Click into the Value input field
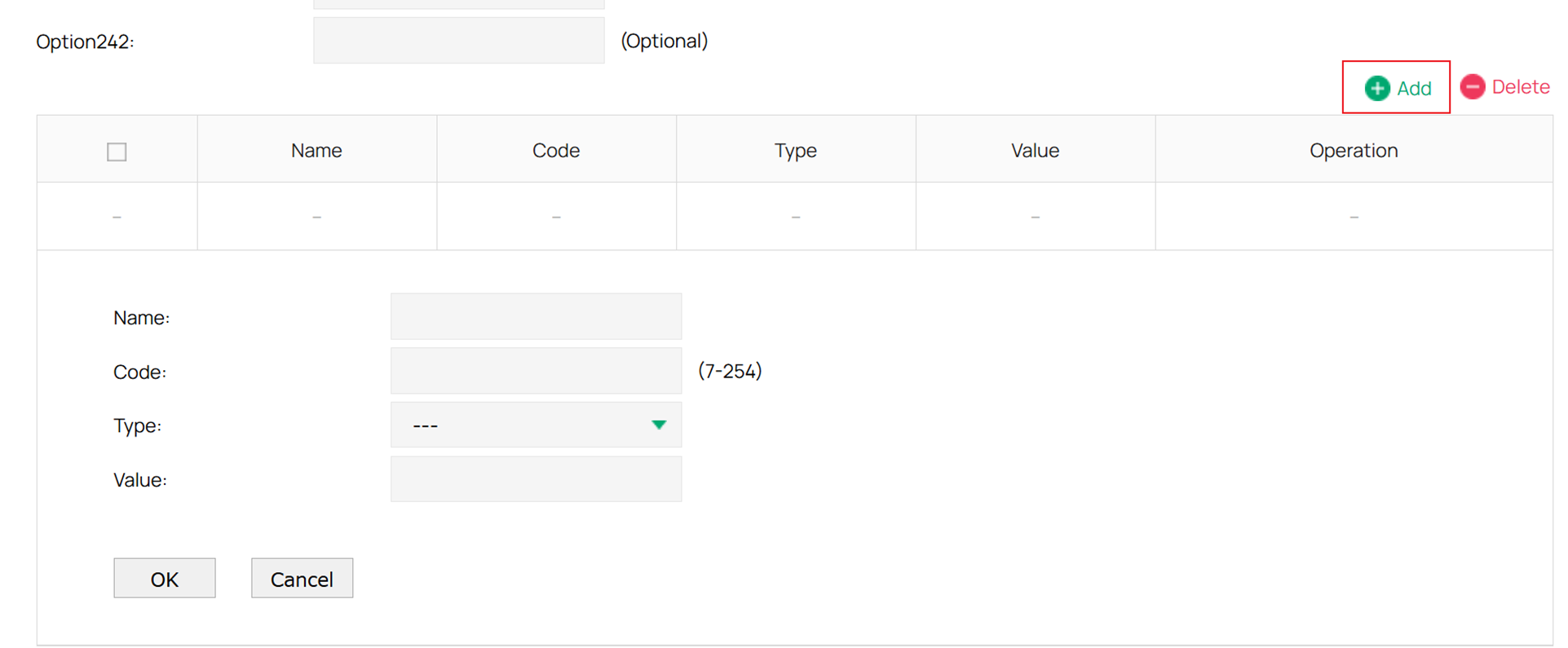 click(x=536, y=479)
